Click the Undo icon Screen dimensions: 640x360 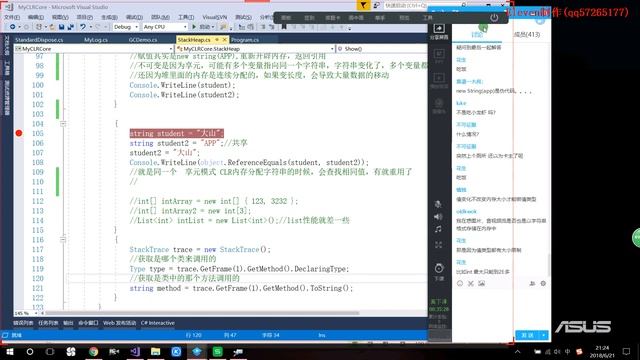(83, 27)
